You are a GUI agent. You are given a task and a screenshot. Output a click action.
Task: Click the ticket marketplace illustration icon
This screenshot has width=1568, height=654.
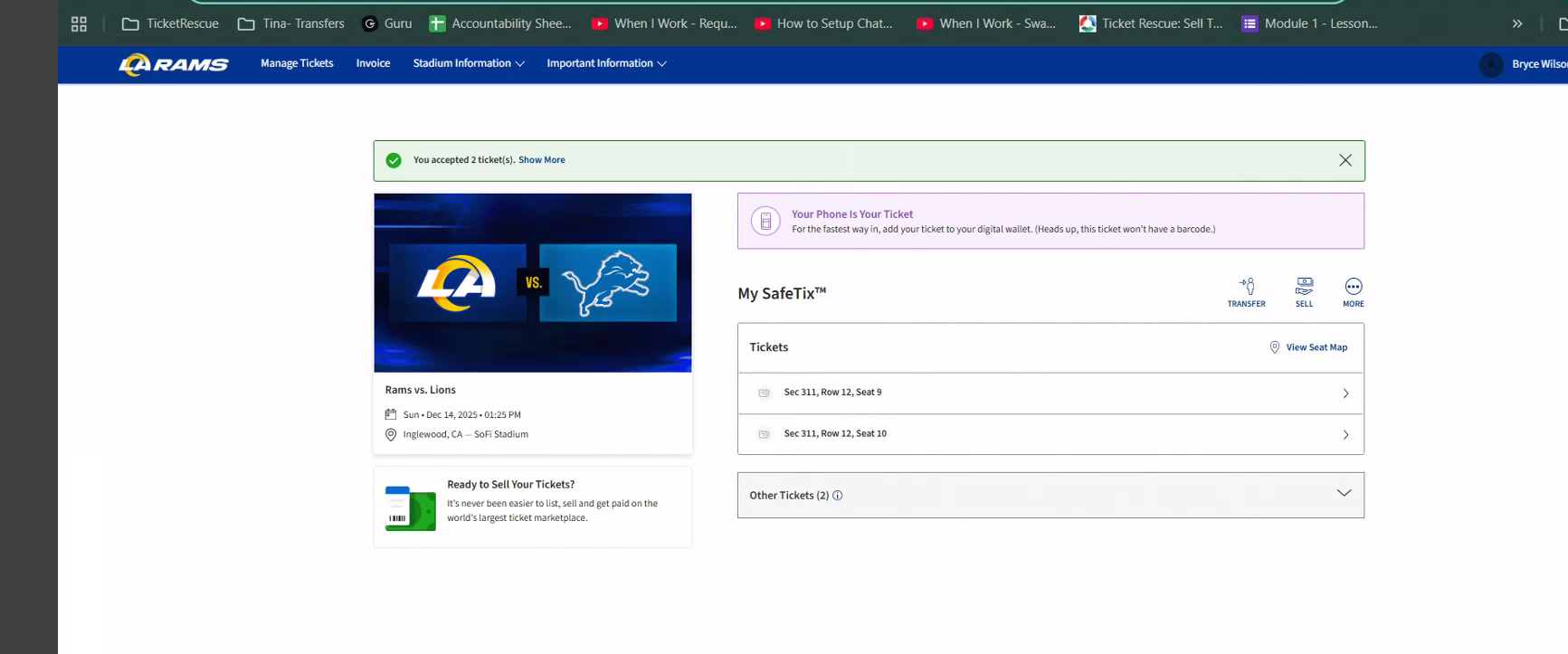click(410, 507)
